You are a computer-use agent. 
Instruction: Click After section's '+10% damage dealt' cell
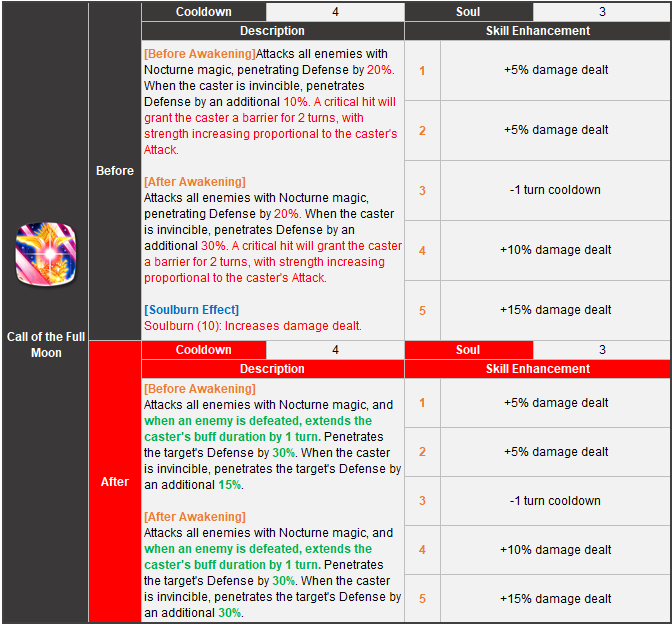[556, 549]
